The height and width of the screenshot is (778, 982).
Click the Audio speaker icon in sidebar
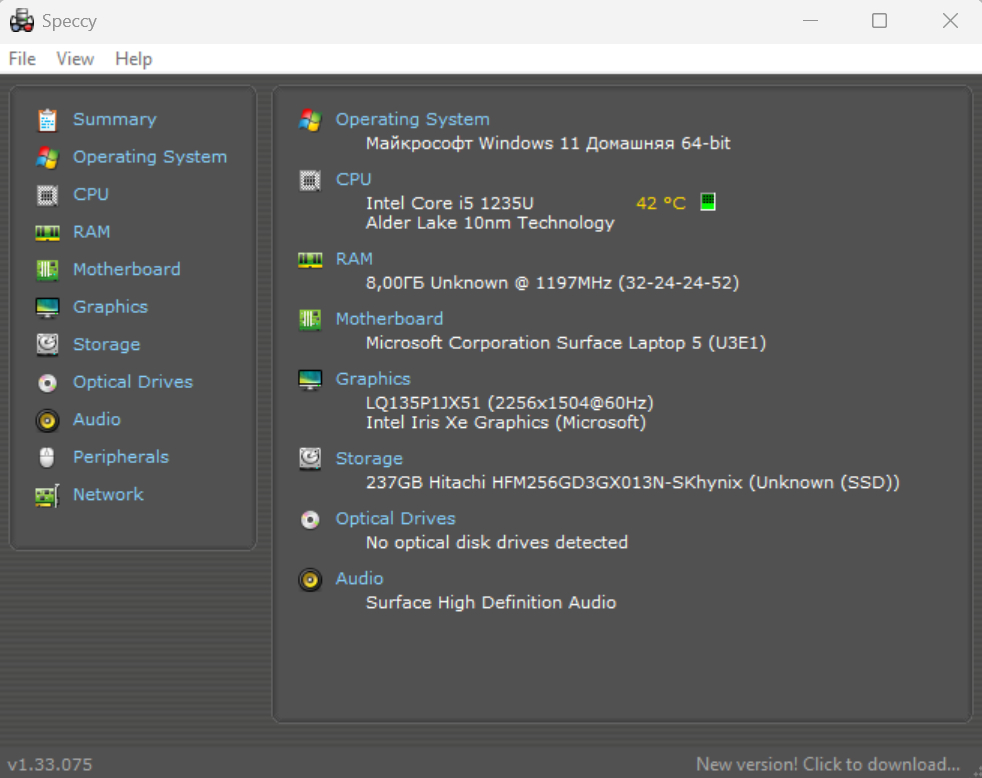click(47, 420)
